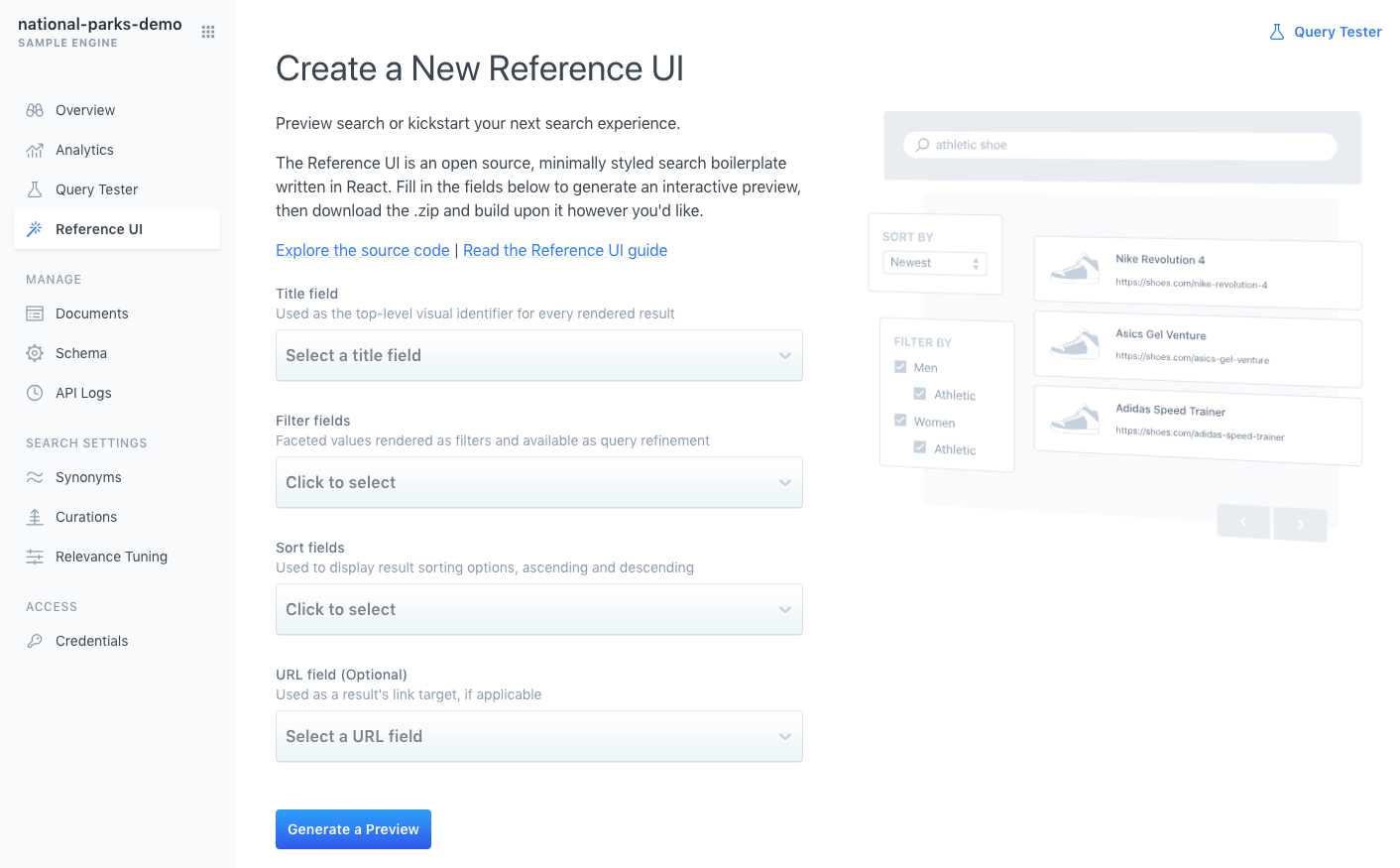This screenshot has height=868, width=1400.
Task: Expand the Filter fields selector
Action: (x=538, y=482)
